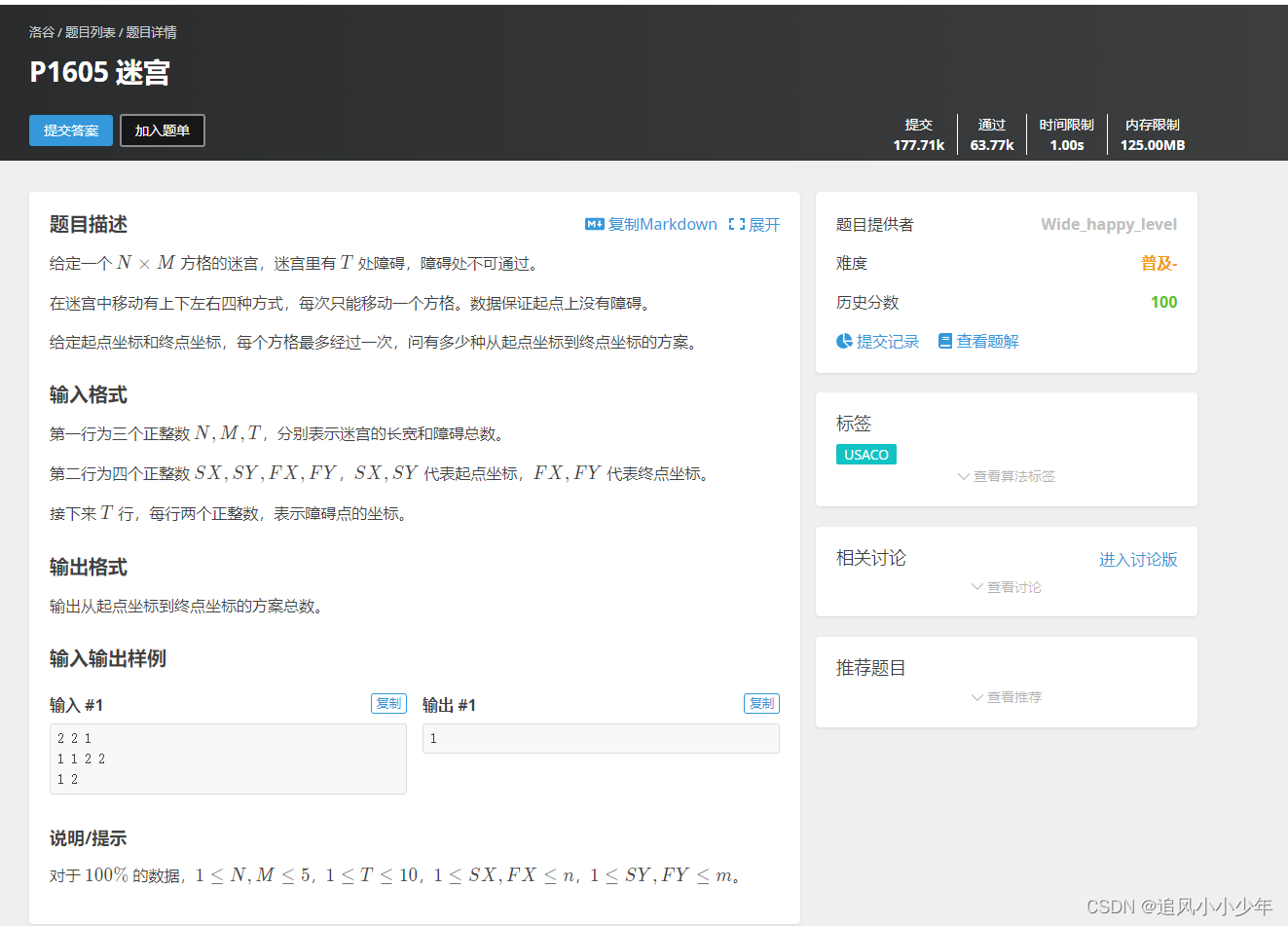Select 题目详情 breadcrumb

coord(151,32)
